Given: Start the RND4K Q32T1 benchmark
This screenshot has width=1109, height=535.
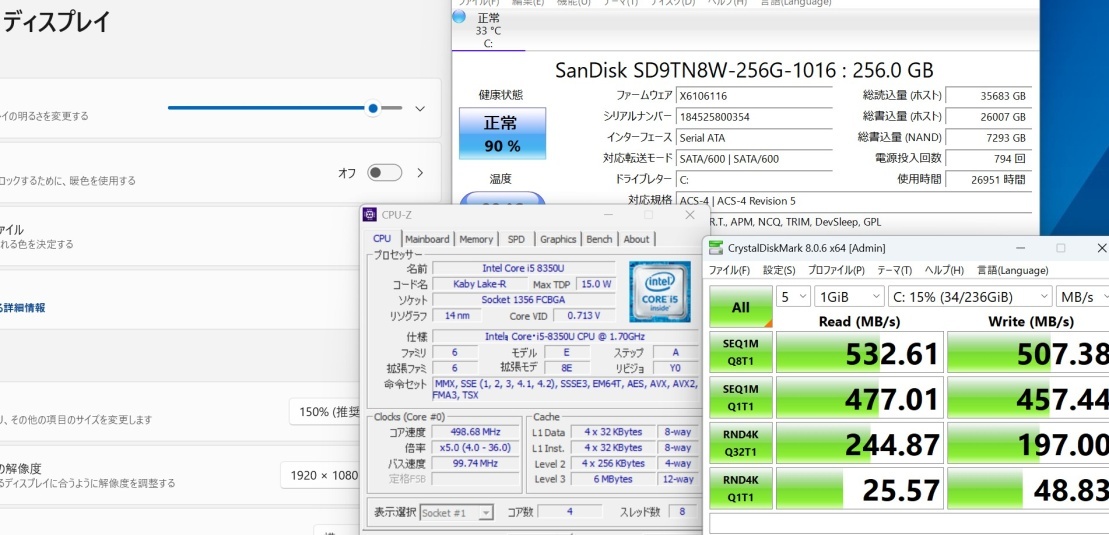Looking at the screenshot, I should point(740,443).
